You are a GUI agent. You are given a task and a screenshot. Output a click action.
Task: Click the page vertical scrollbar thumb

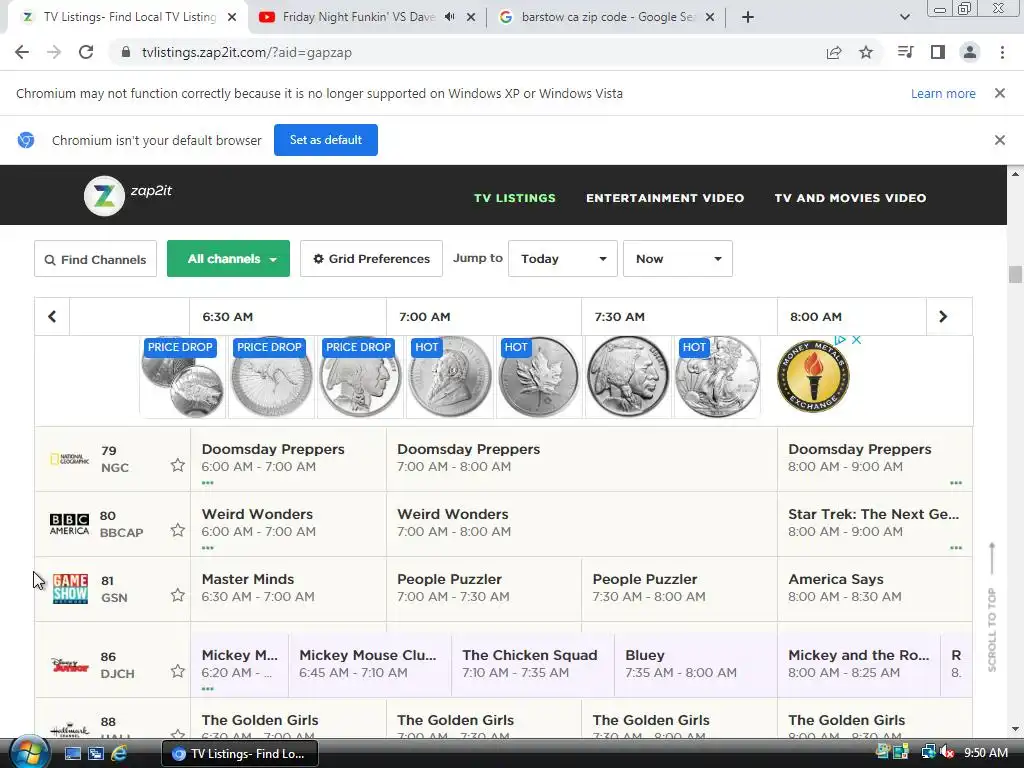(x=1015, y=274)
